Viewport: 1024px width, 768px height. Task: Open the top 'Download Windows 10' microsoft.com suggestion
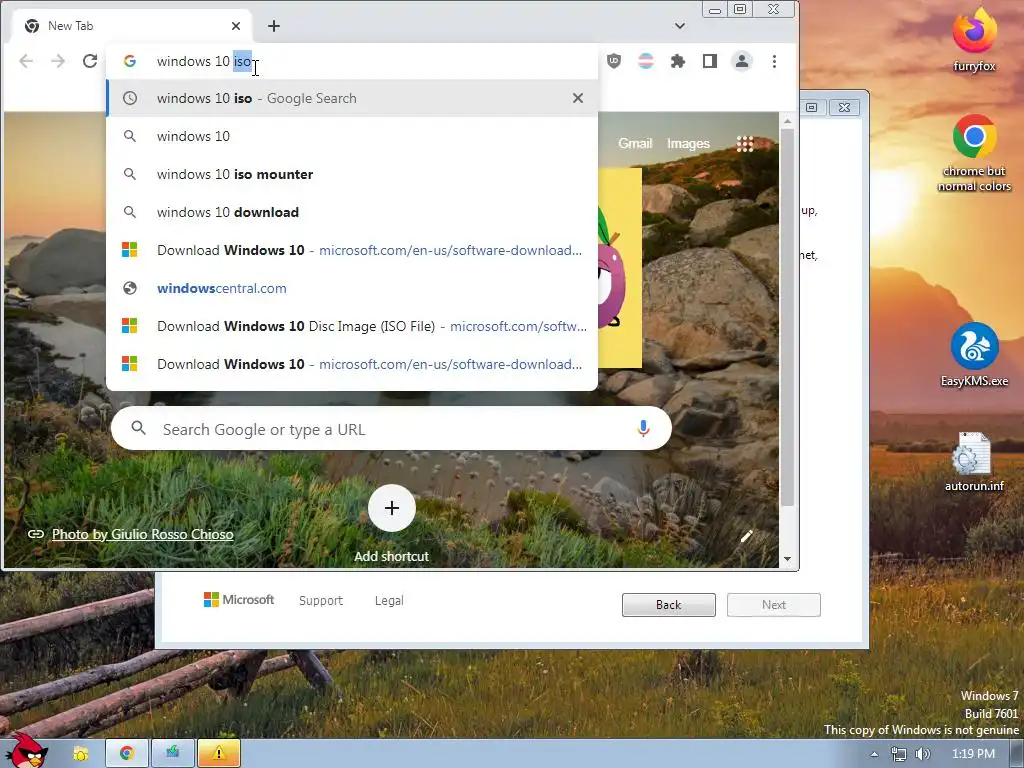[352, 250]
